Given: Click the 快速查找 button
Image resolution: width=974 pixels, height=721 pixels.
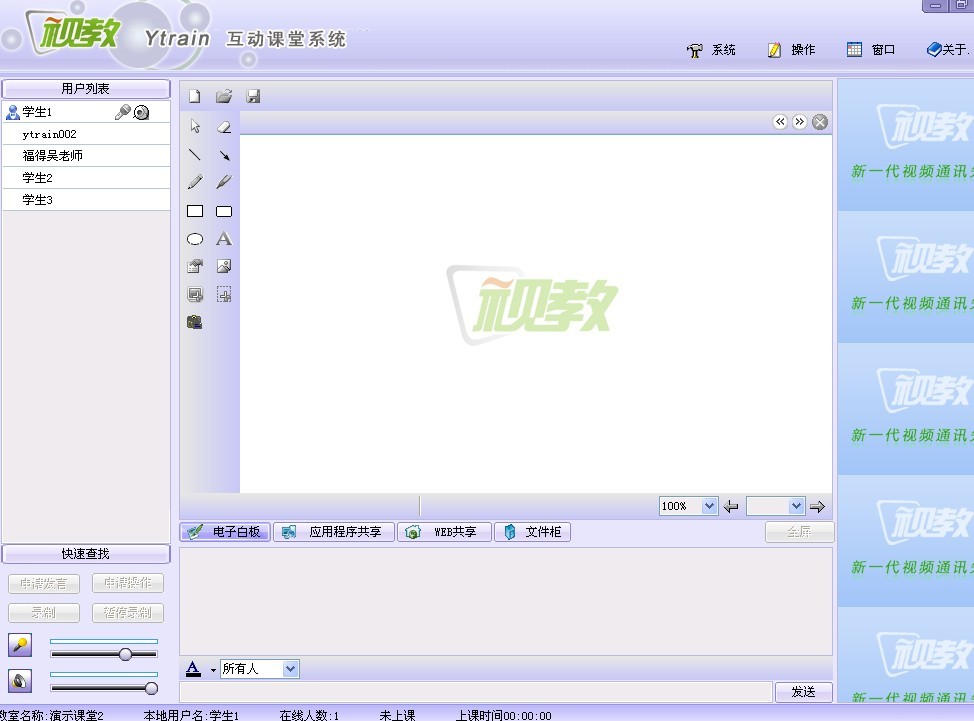Looking at the screenshot, I should click(x=86, y=554).
